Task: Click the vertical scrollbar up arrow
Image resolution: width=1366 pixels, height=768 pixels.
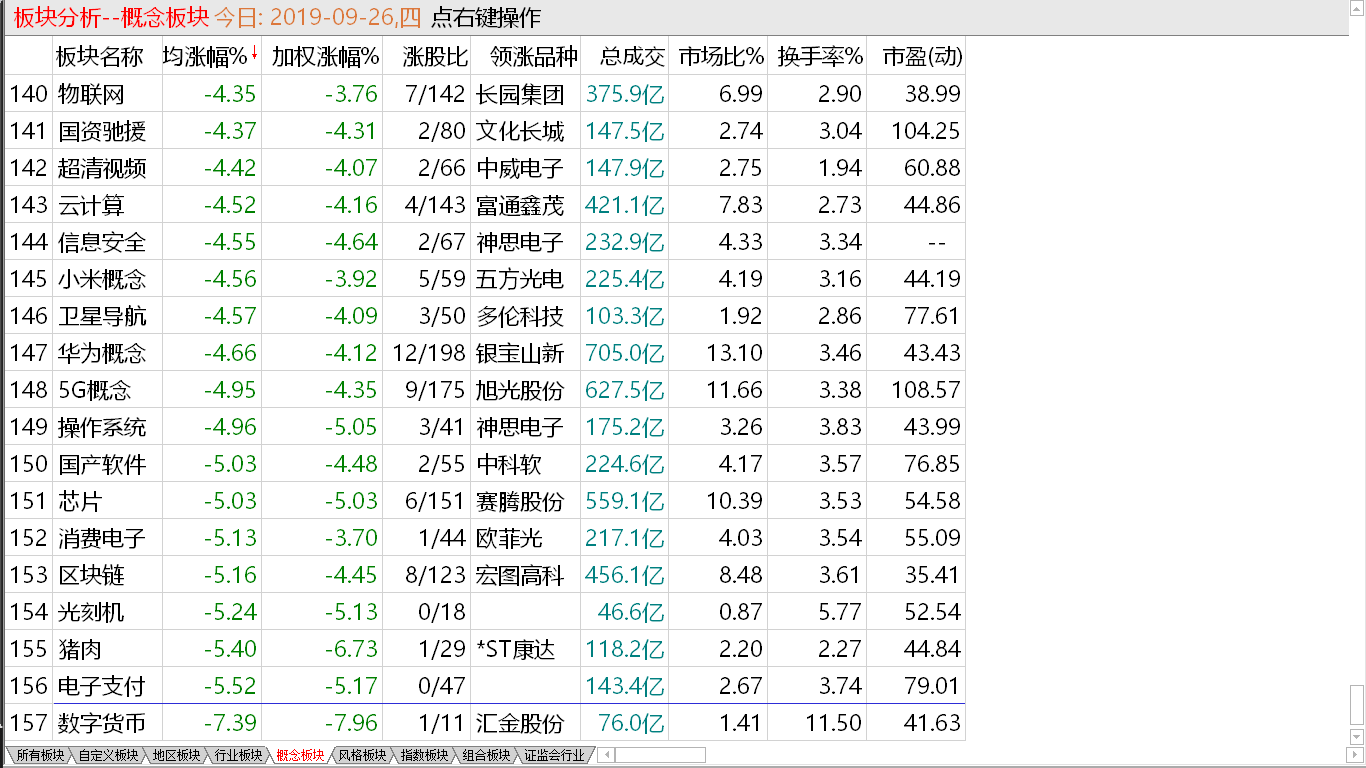Action: 1357,8
